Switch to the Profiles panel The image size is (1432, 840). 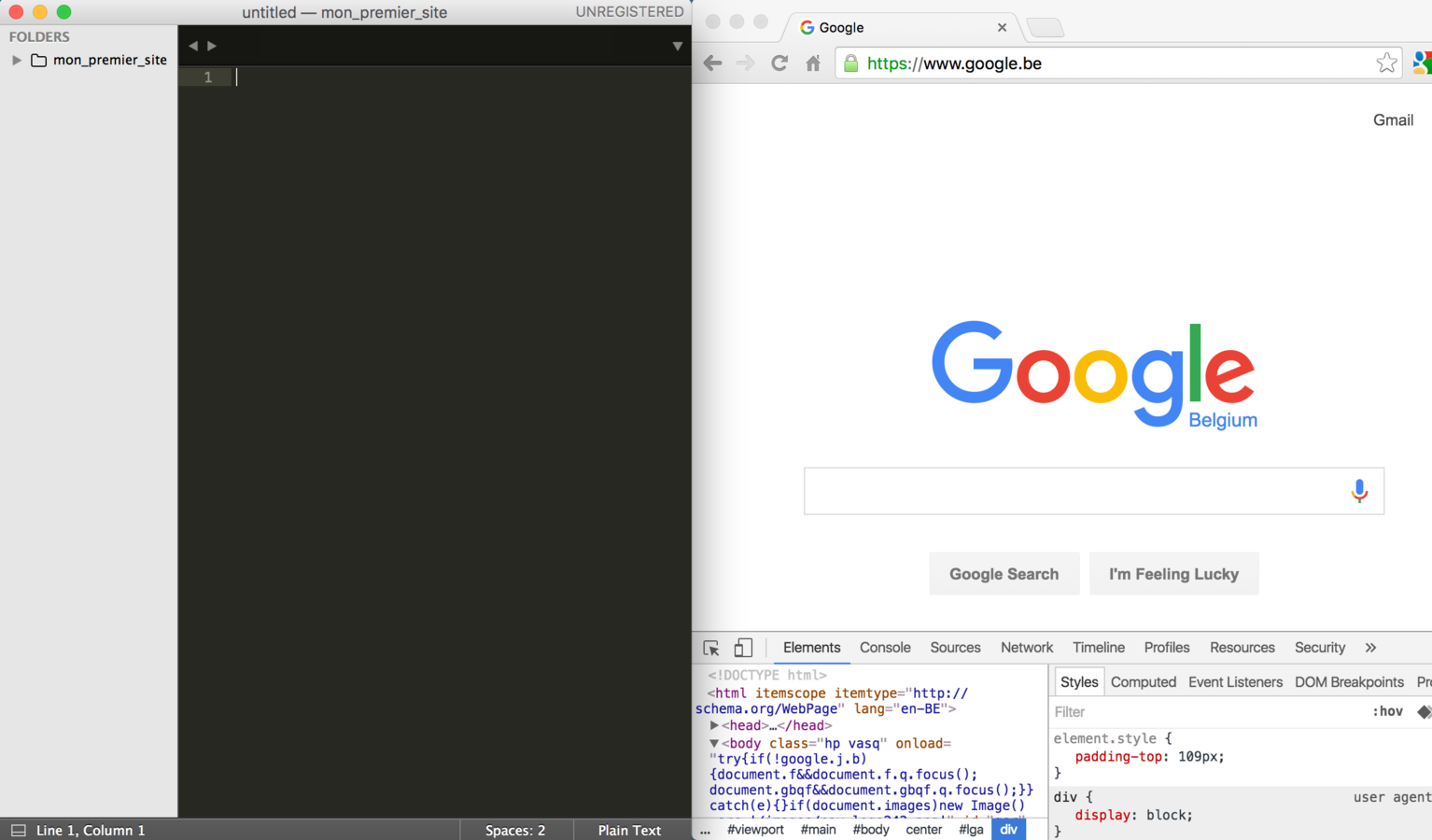(1167, 648)
